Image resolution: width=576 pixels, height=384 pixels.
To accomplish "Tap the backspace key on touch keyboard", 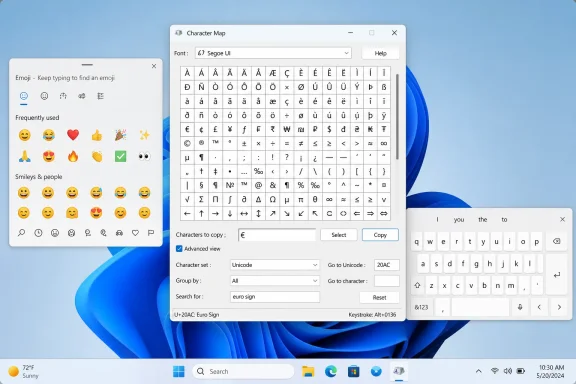I will (x=556, y=241).
